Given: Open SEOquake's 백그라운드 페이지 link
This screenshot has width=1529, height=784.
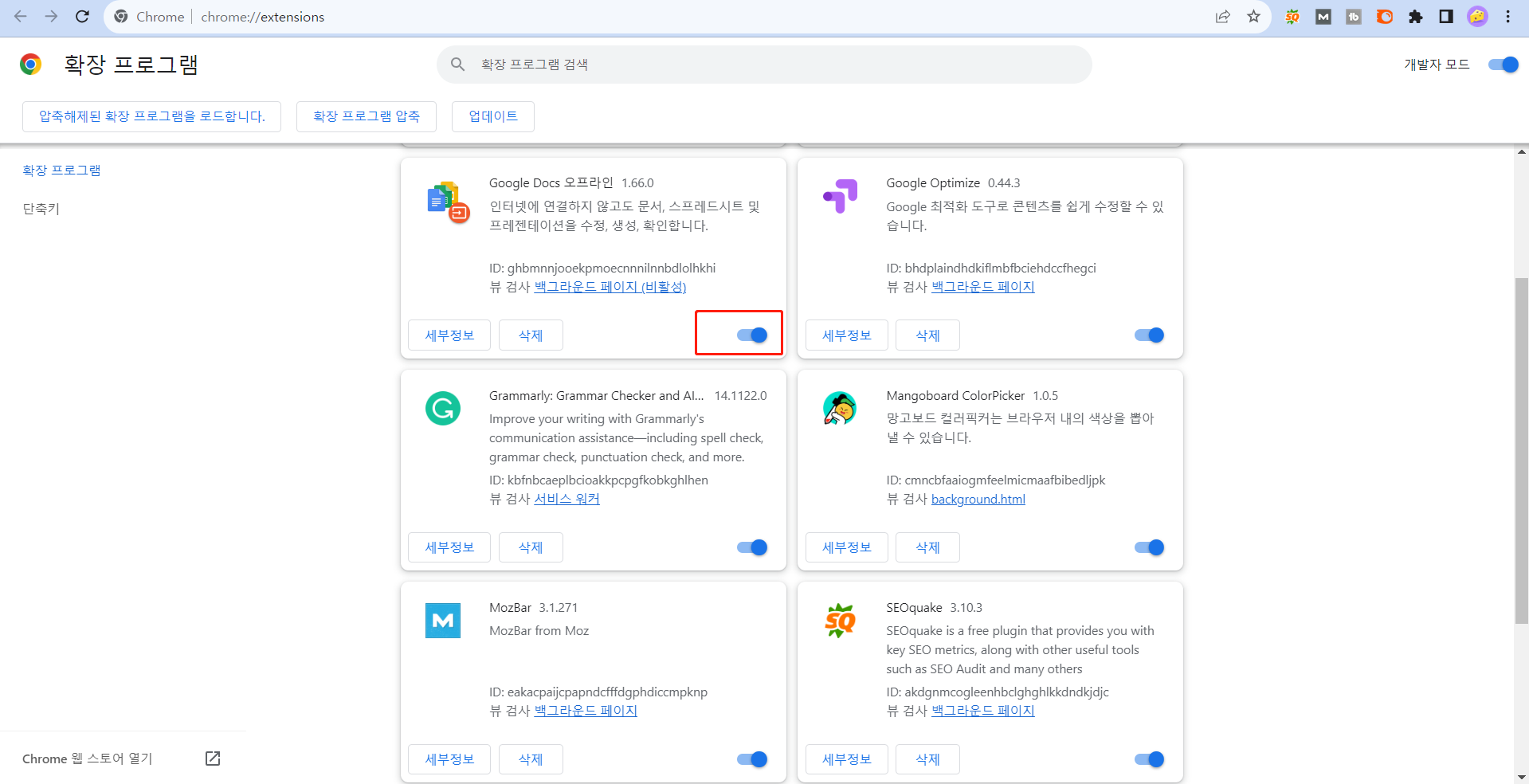Looking at the screenshot, I should point(982,711).
